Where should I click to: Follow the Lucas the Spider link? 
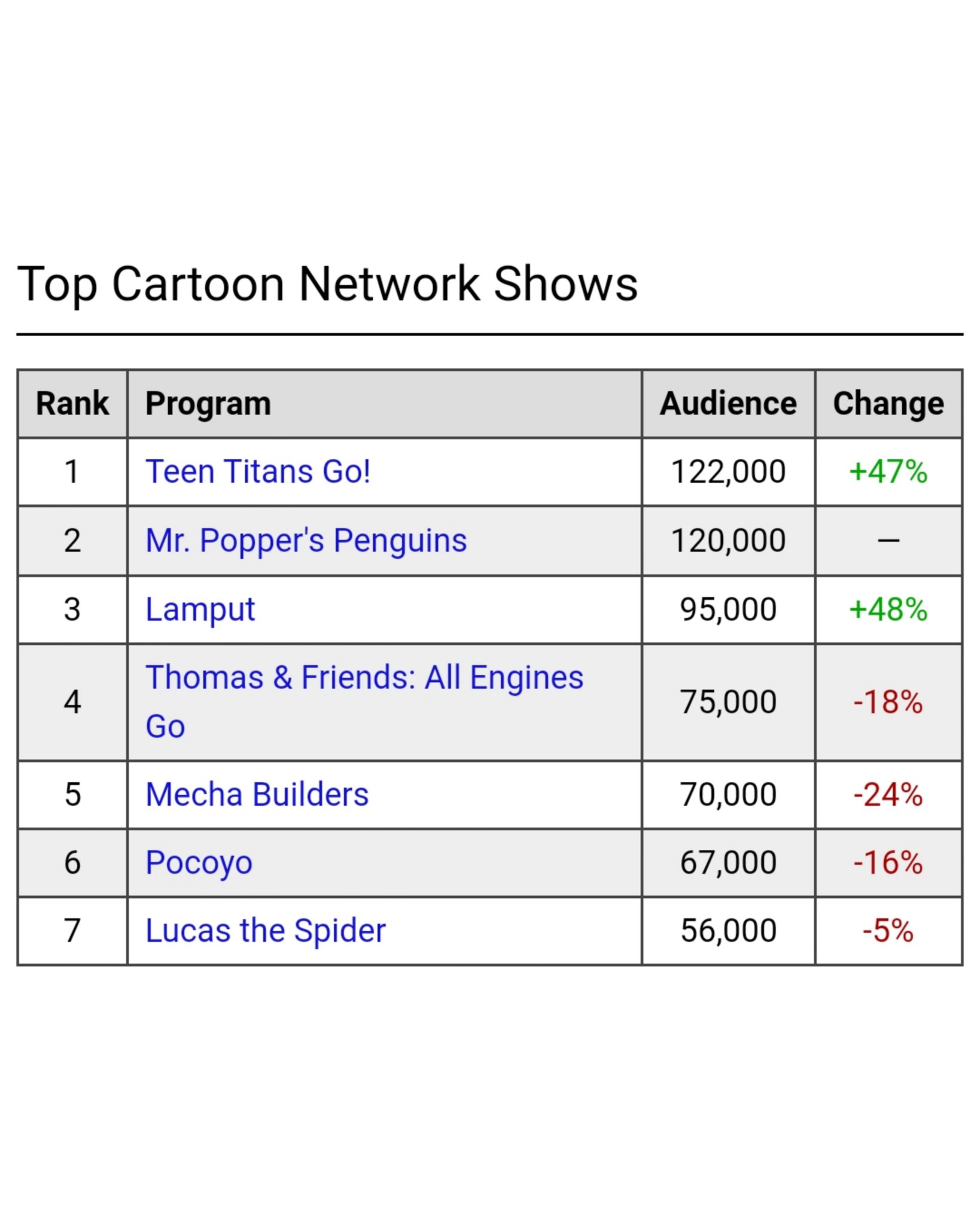coord(265,931)
